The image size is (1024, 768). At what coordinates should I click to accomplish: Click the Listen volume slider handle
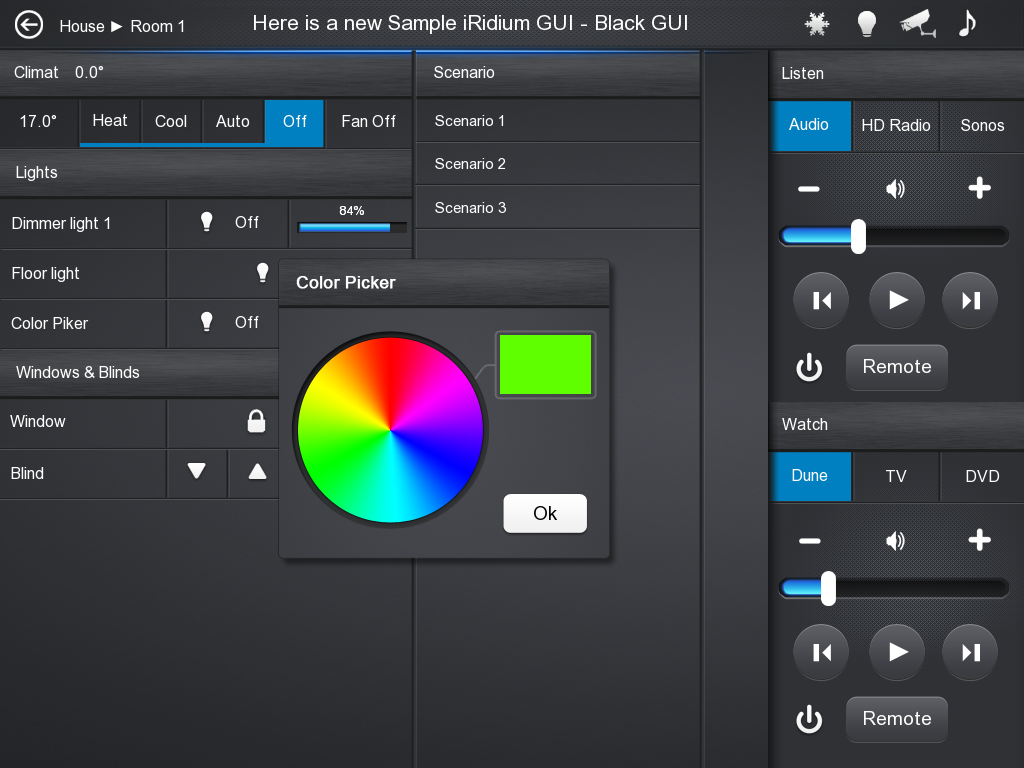point(858,236)
